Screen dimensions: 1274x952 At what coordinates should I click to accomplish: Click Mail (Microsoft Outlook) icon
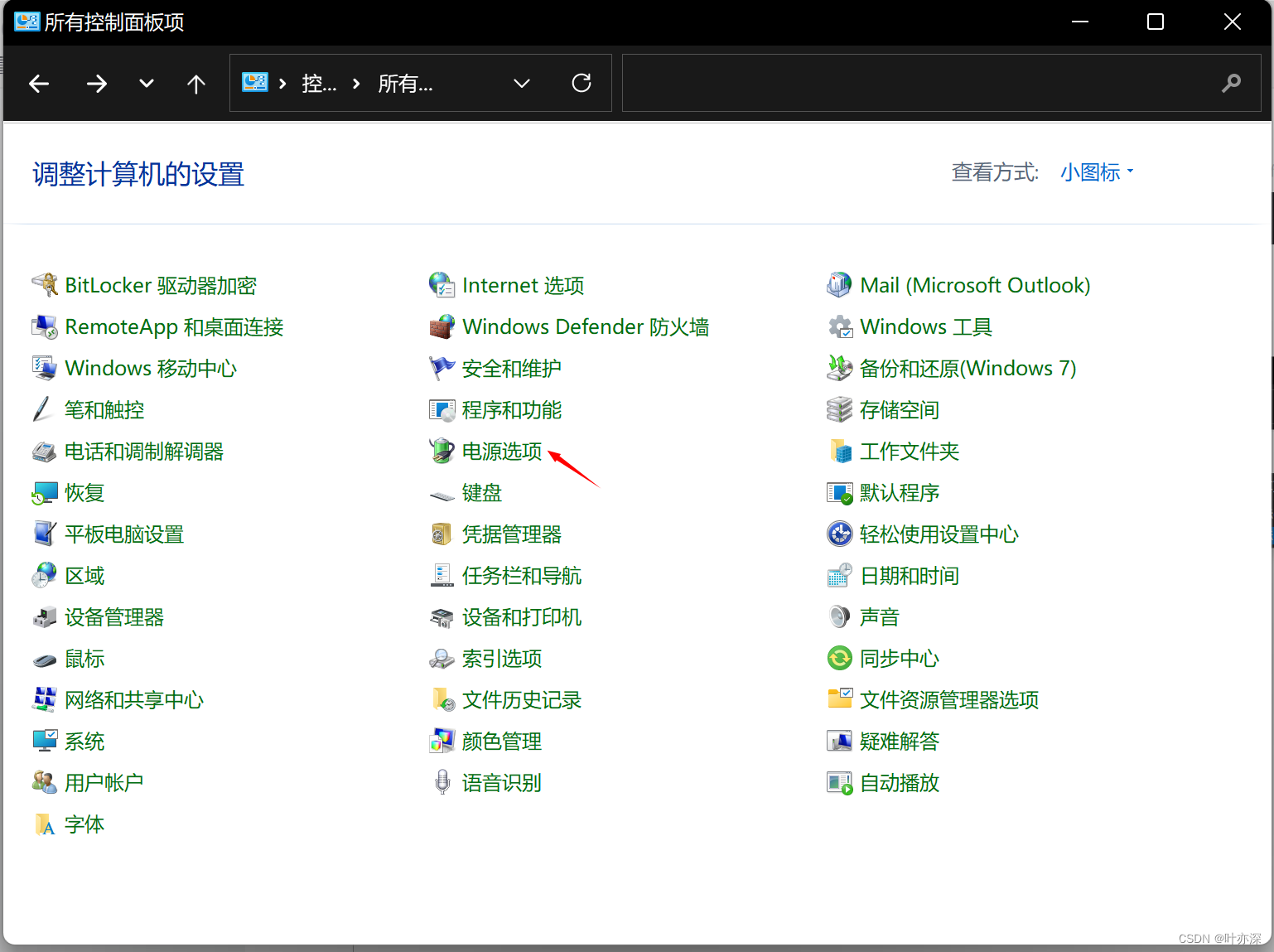click(x=839, y=285)
